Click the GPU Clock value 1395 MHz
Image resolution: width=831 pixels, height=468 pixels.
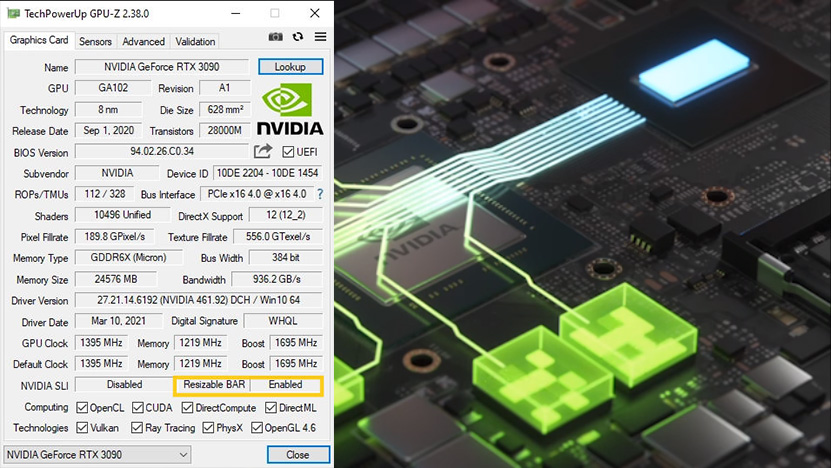pyautogui.click(x=101, y=343)
